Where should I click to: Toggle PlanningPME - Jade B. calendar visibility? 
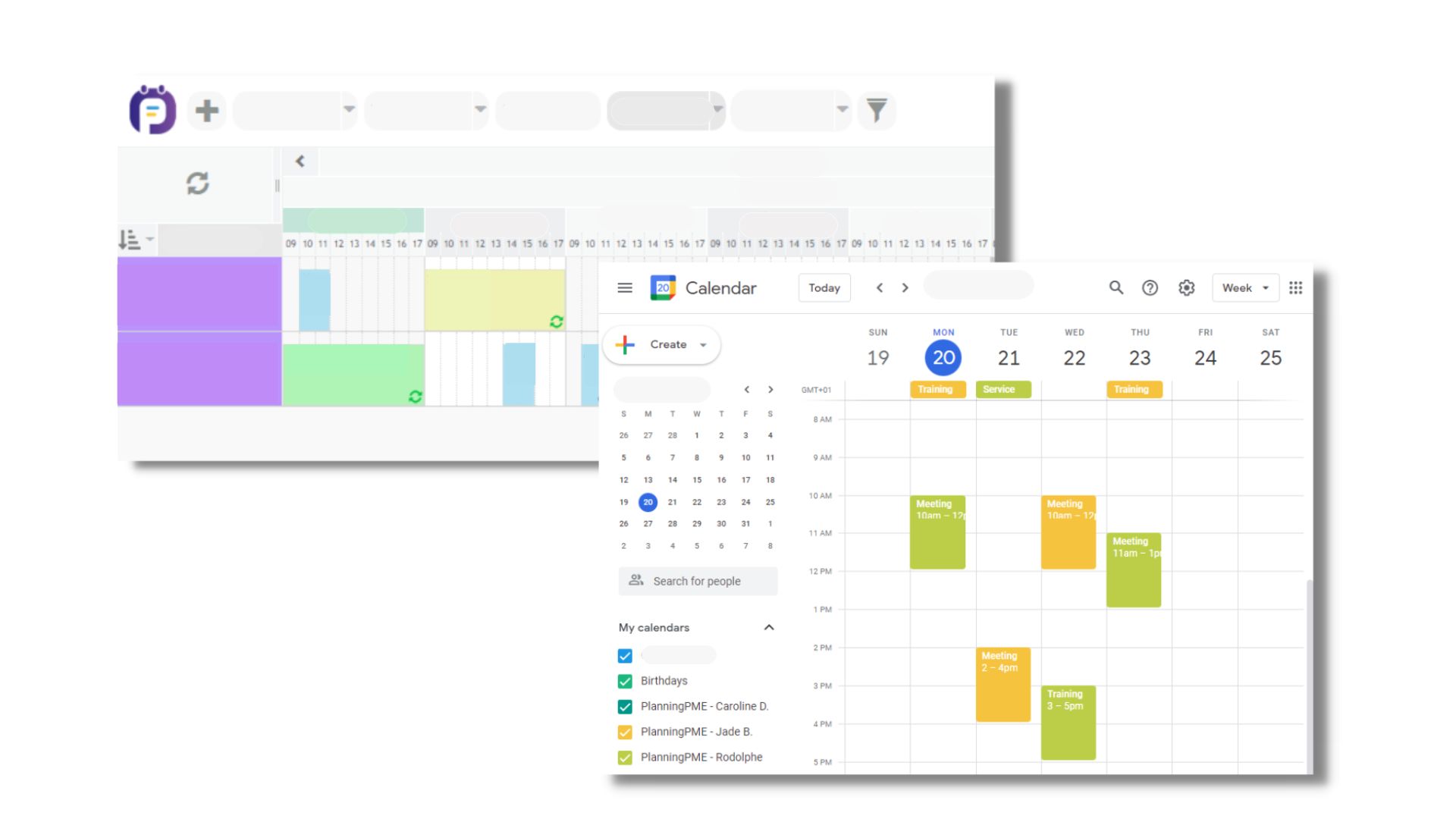click(x=625, y=731)
